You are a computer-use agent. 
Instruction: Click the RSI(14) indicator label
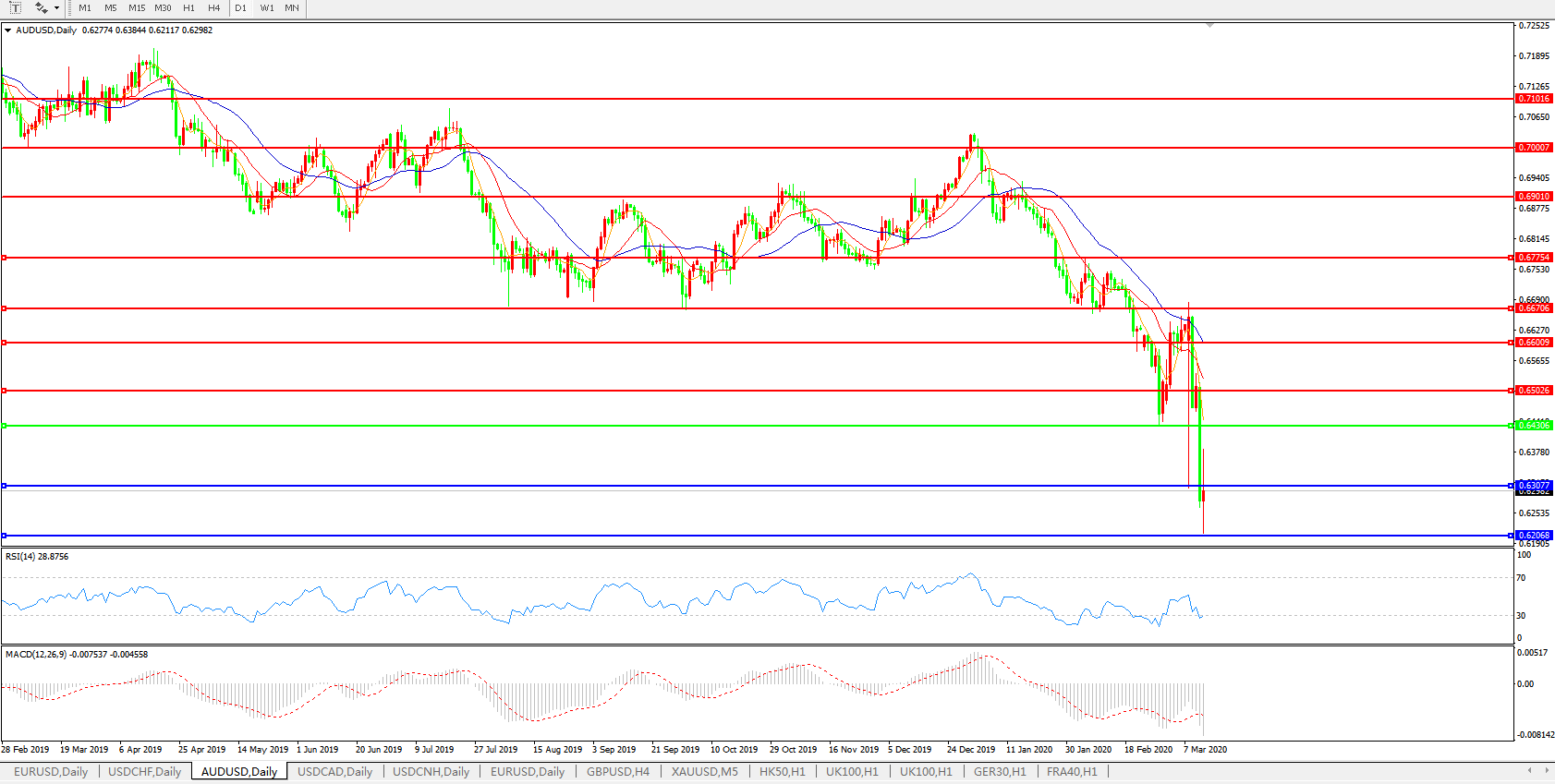37,557
